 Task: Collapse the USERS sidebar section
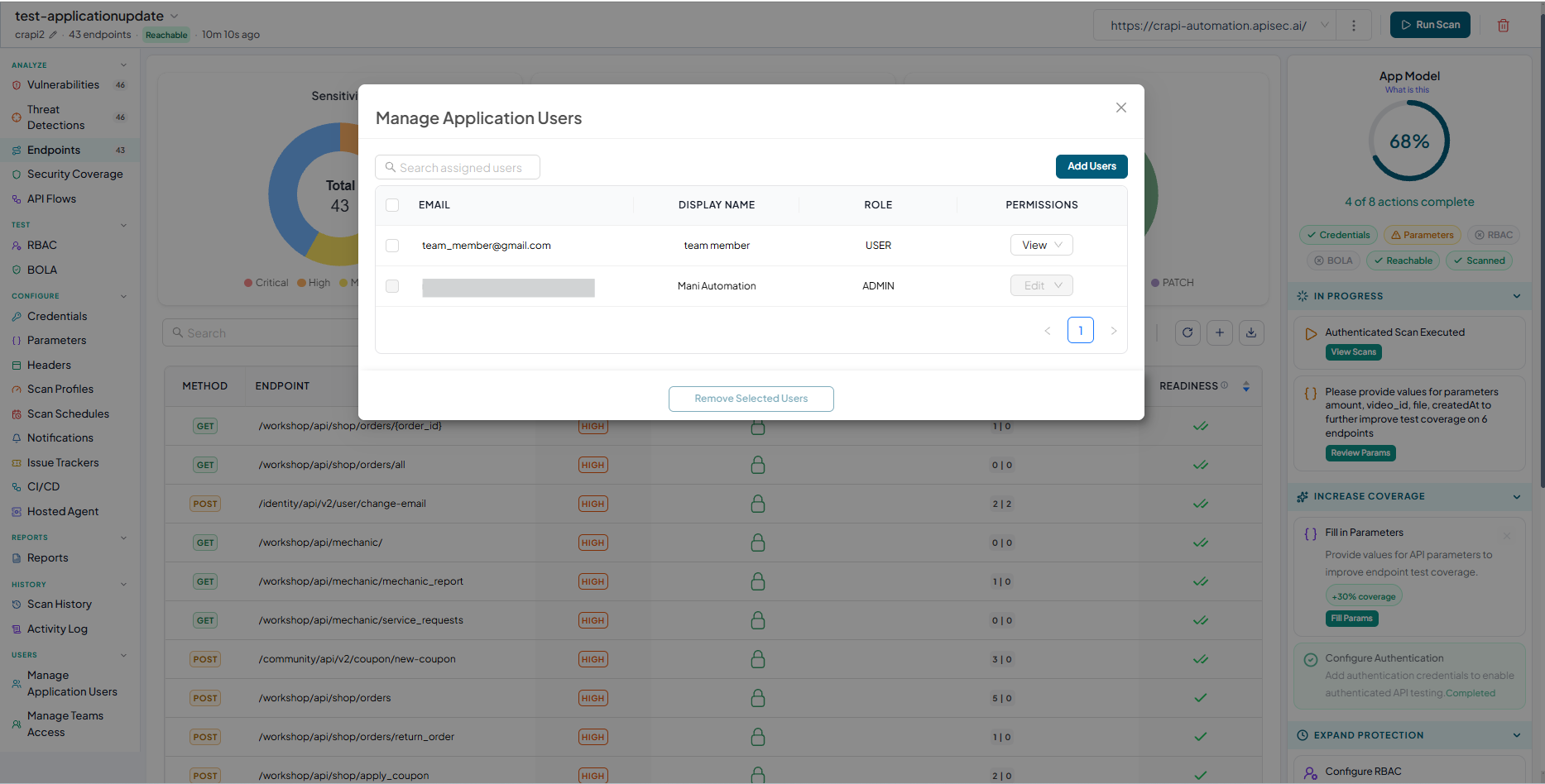coord(124,655)
